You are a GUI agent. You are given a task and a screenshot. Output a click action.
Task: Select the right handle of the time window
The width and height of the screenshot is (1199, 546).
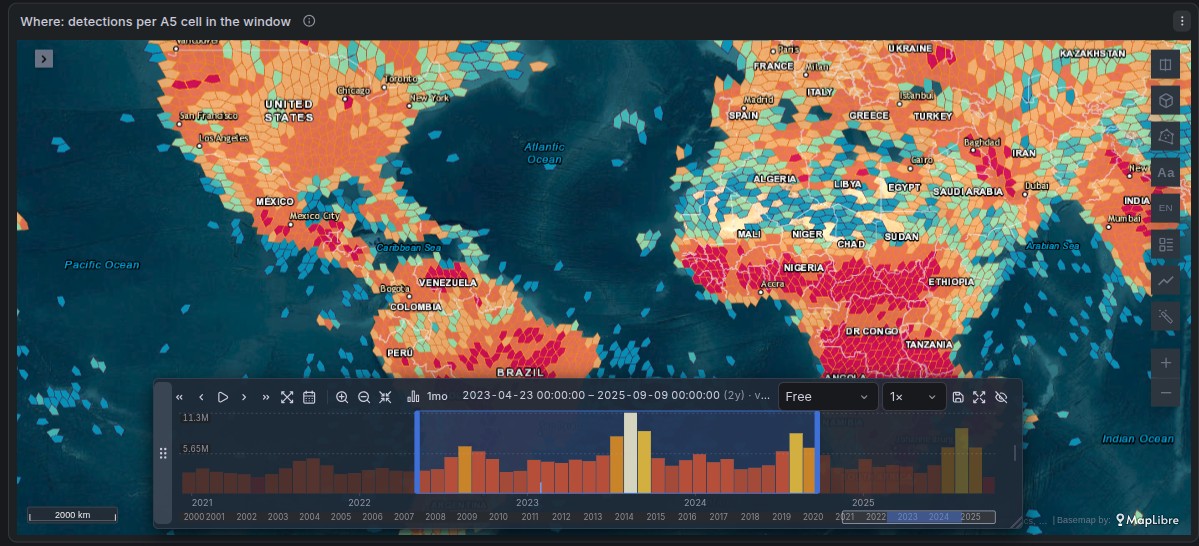coord(817,453)
